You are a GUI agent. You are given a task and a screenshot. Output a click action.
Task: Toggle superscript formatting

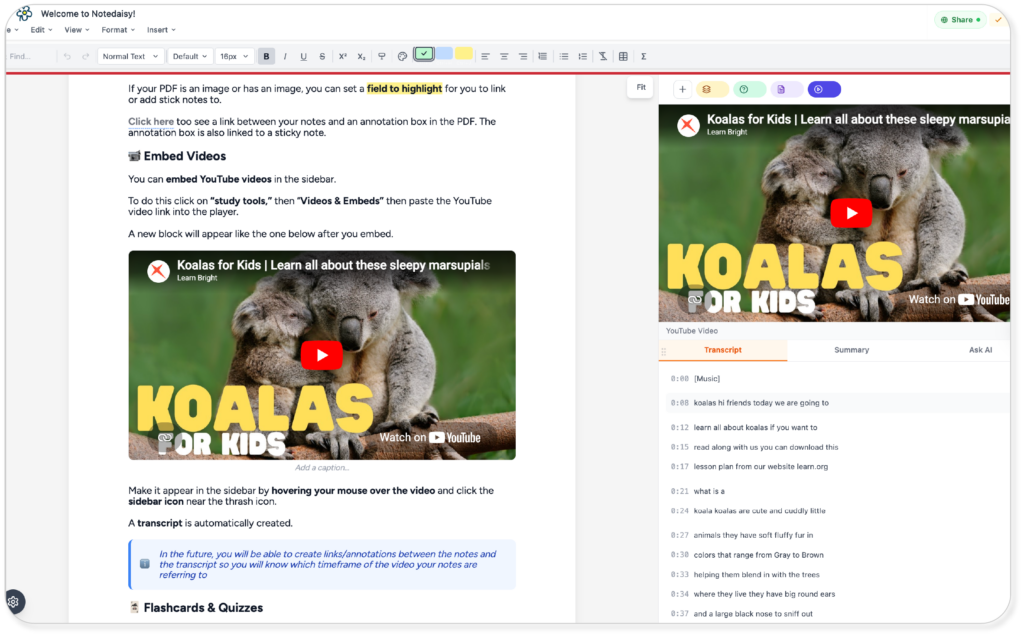(x=342, y=57)
